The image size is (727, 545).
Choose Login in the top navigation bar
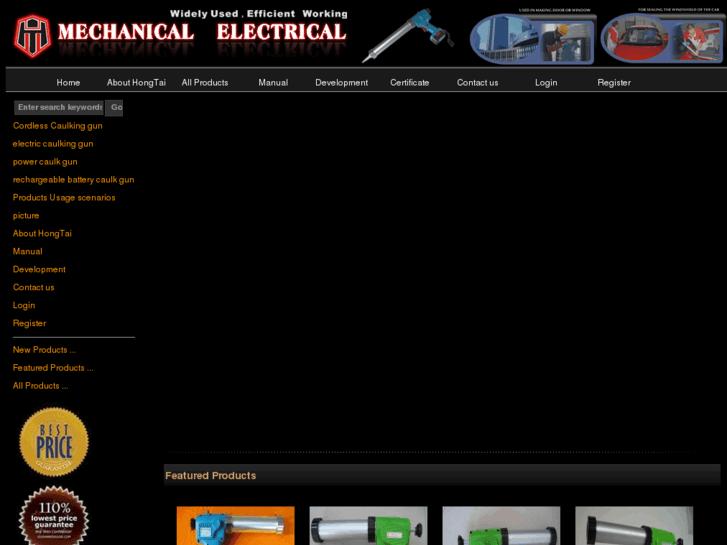click(x=546, y=83)
